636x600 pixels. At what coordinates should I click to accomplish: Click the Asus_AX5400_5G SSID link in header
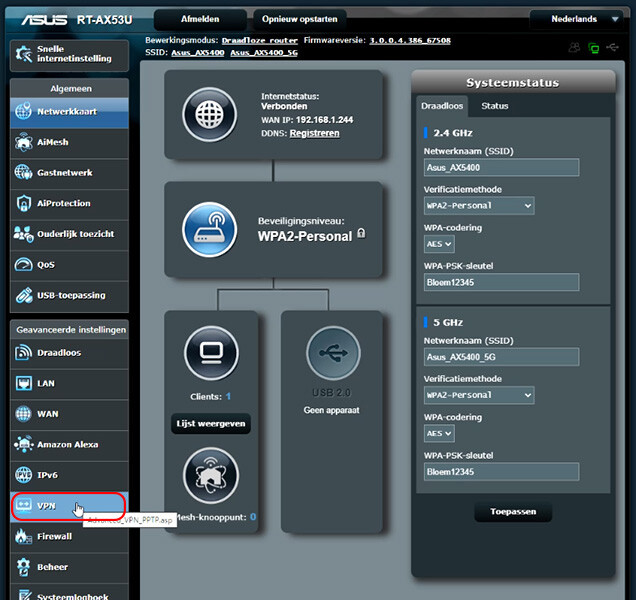[x=264, y=53]
